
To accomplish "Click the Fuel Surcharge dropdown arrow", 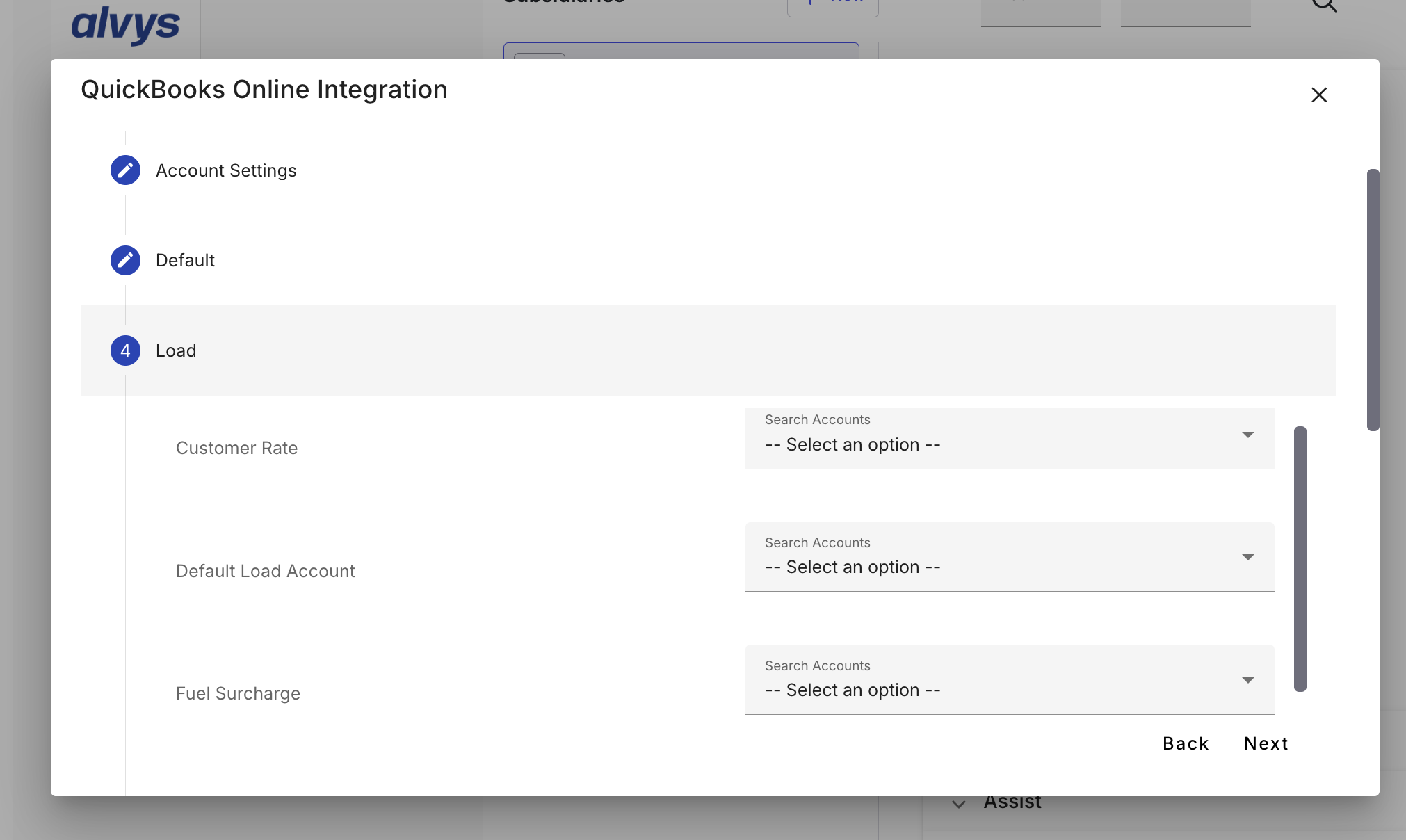I will 1248,680.
